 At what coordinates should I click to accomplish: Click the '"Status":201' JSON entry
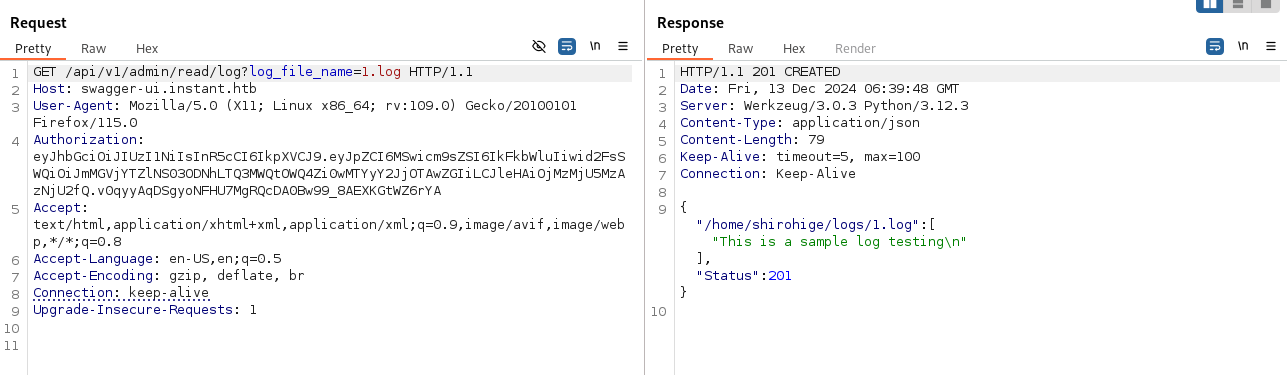[744, 275]
